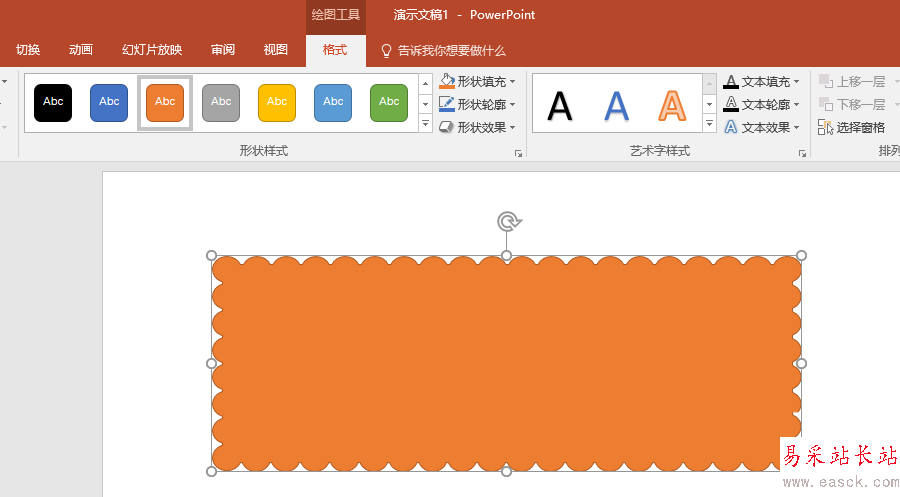
Task: Click the left middle handle of shape
Action: (x=211, y=363)
